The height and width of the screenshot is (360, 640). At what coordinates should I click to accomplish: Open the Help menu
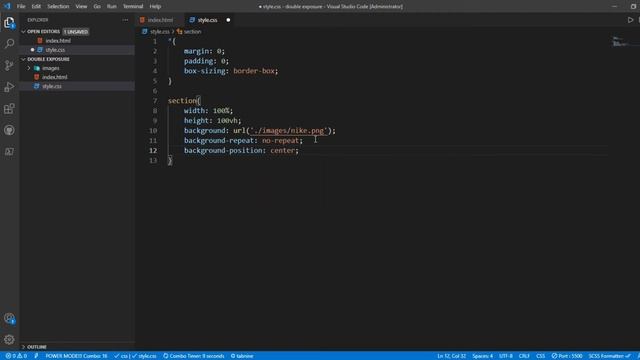click(x=155, y=7)
